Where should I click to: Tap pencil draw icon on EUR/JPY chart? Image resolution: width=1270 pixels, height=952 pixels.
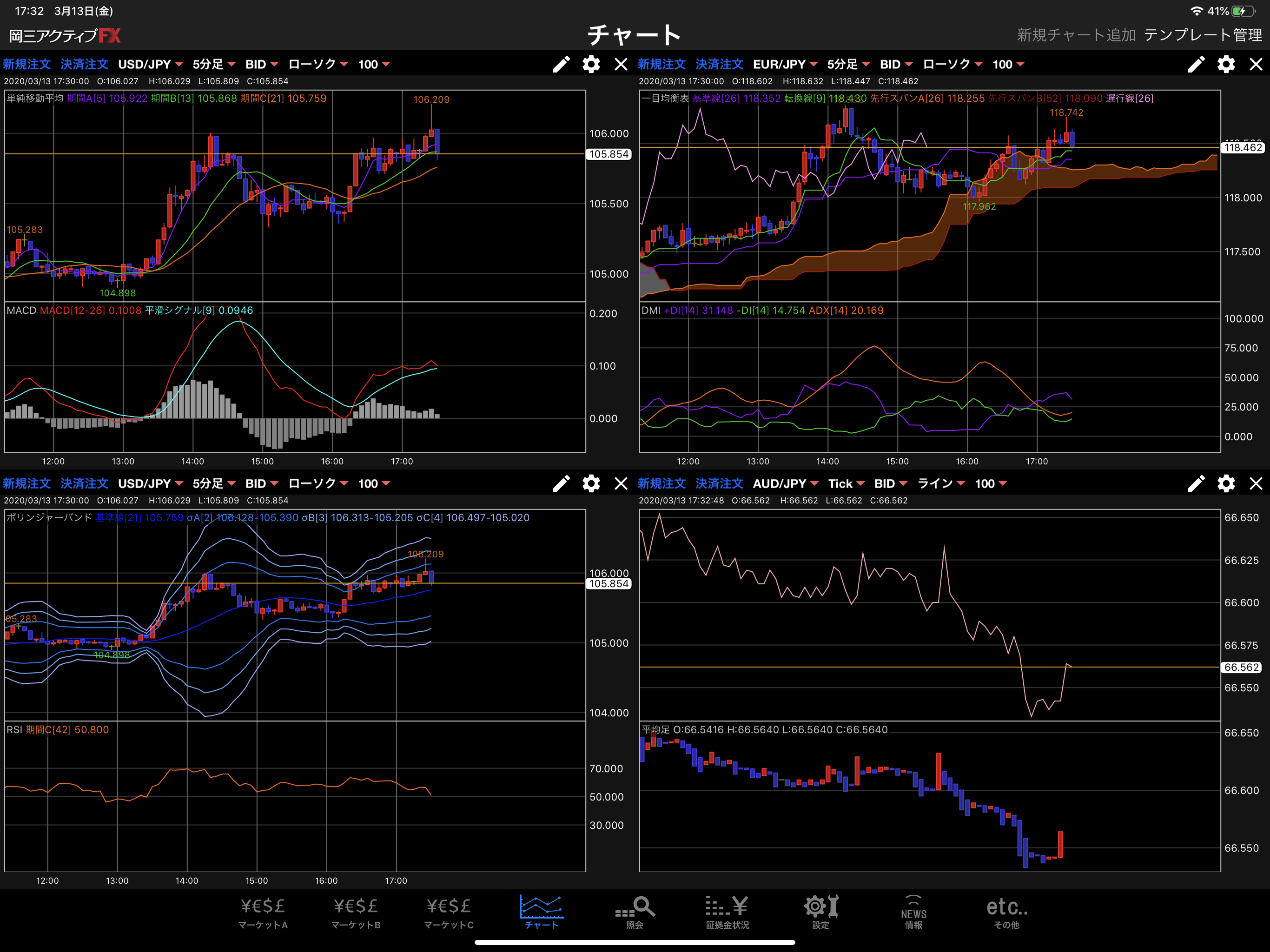click(x=1196, y=64)
